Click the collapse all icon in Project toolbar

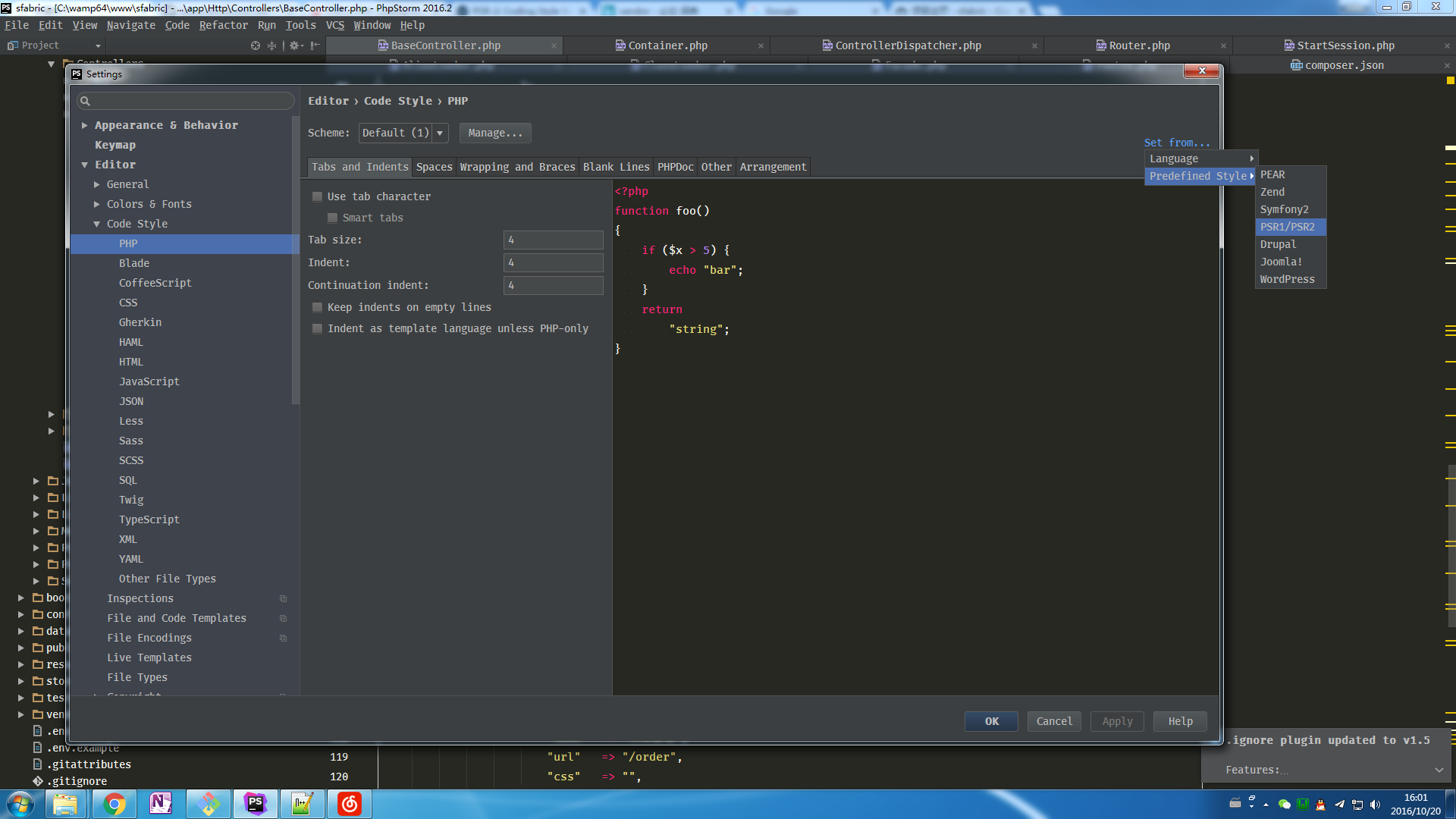pos(271,45)
